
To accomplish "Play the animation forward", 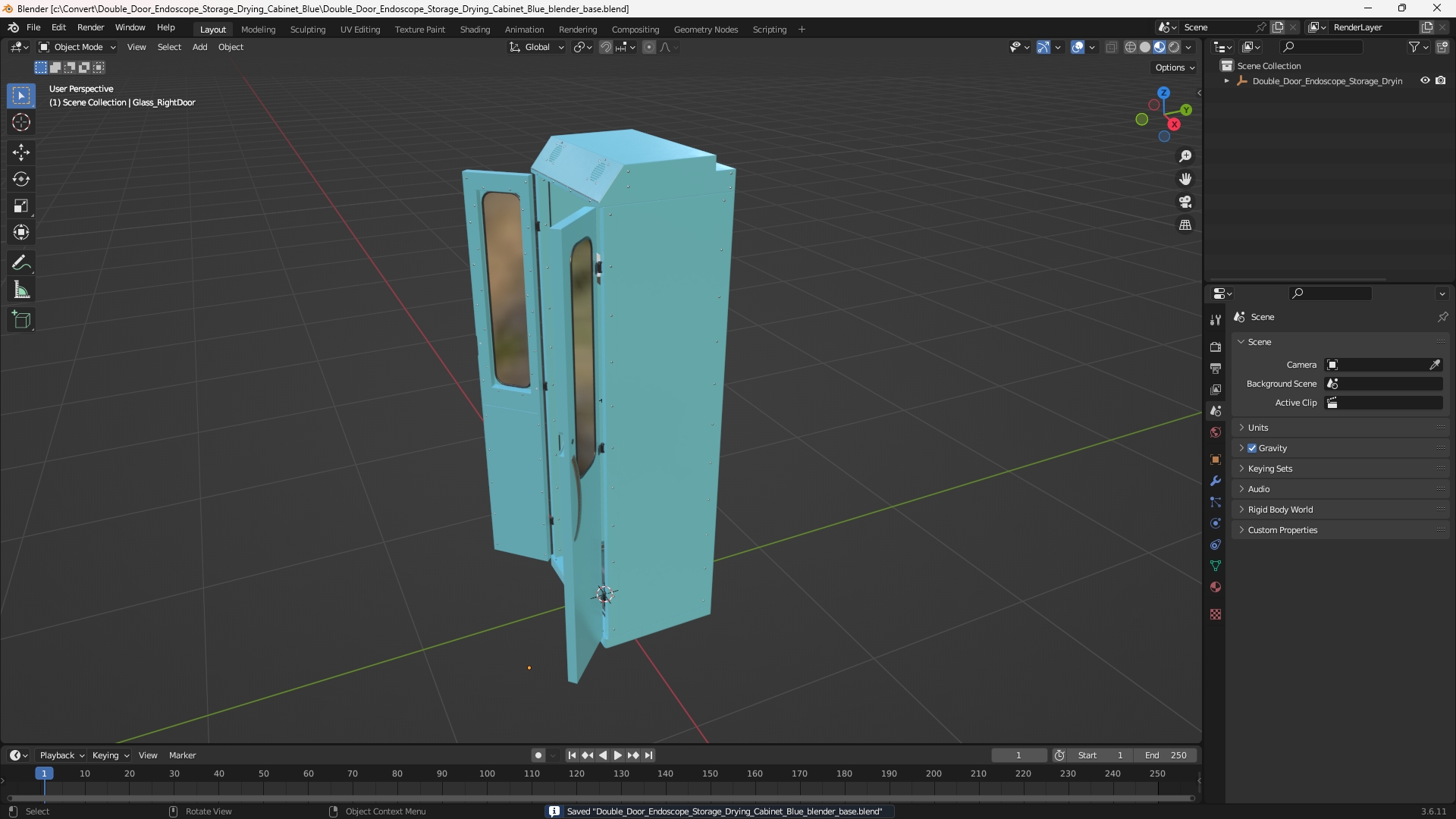I will (618, 755).
